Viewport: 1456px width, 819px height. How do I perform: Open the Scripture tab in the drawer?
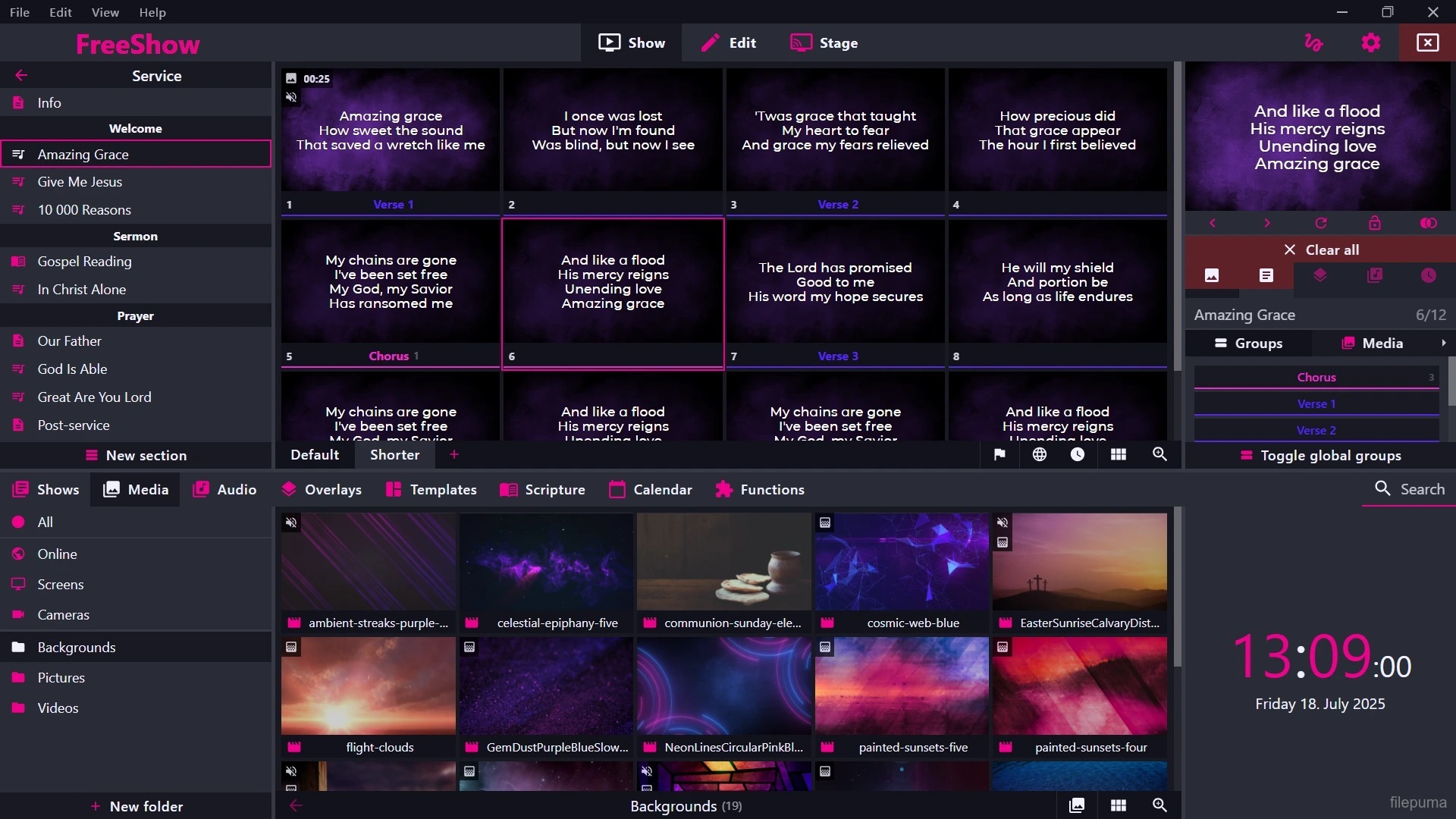coord(542,490)
